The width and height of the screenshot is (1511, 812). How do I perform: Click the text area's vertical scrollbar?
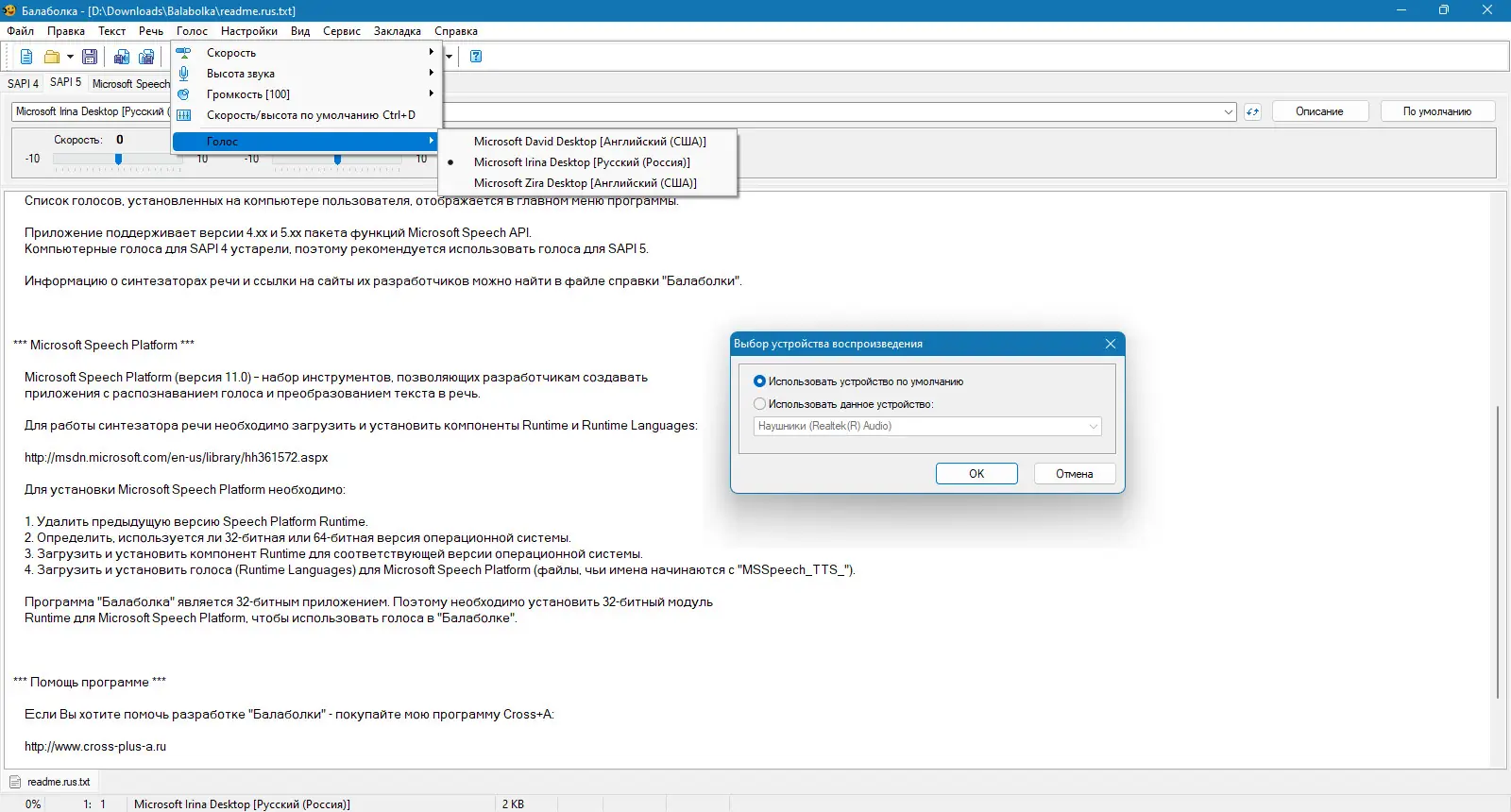(1498, 552)
